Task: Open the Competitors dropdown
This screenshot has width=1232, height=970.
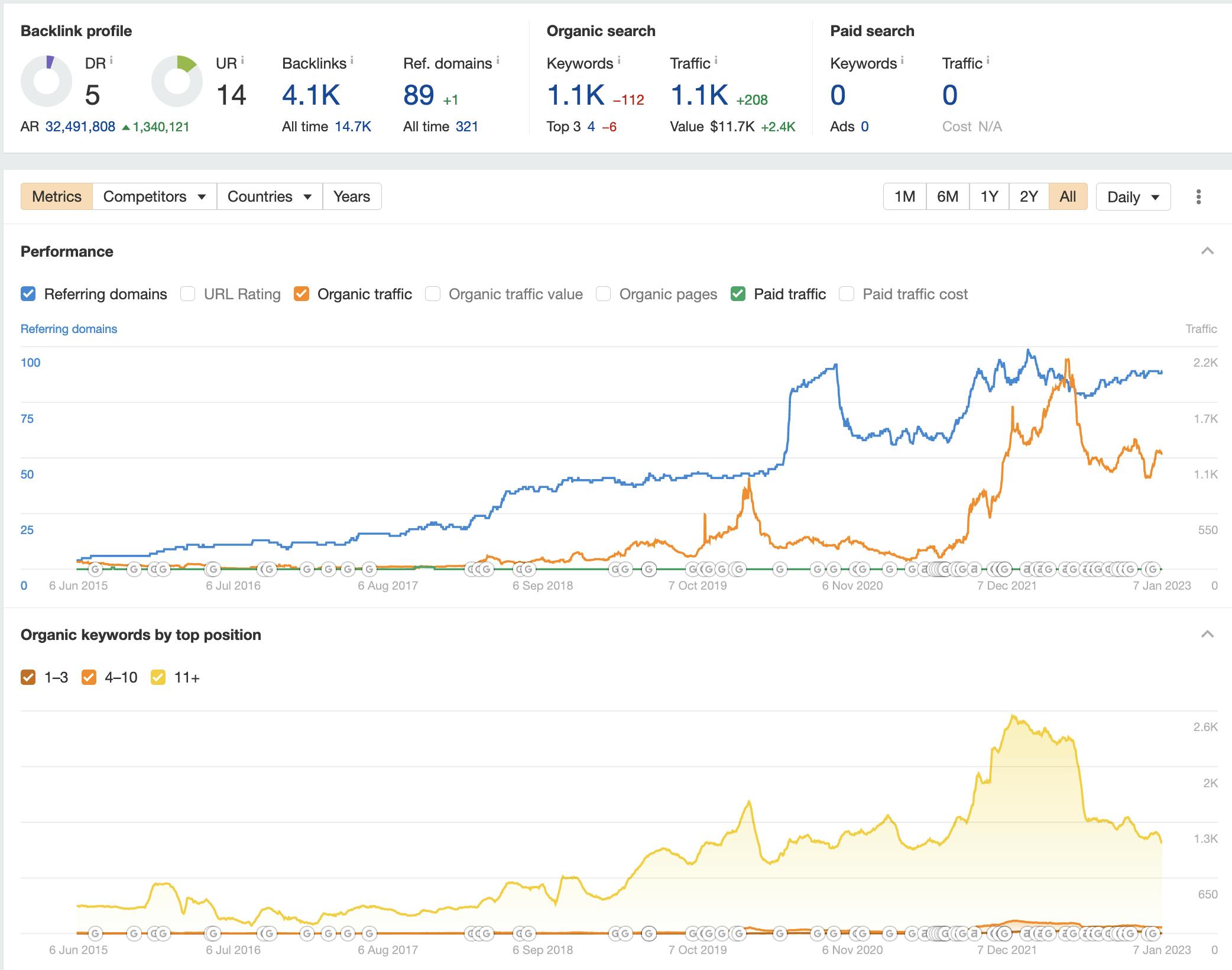Action: point(154,196)
